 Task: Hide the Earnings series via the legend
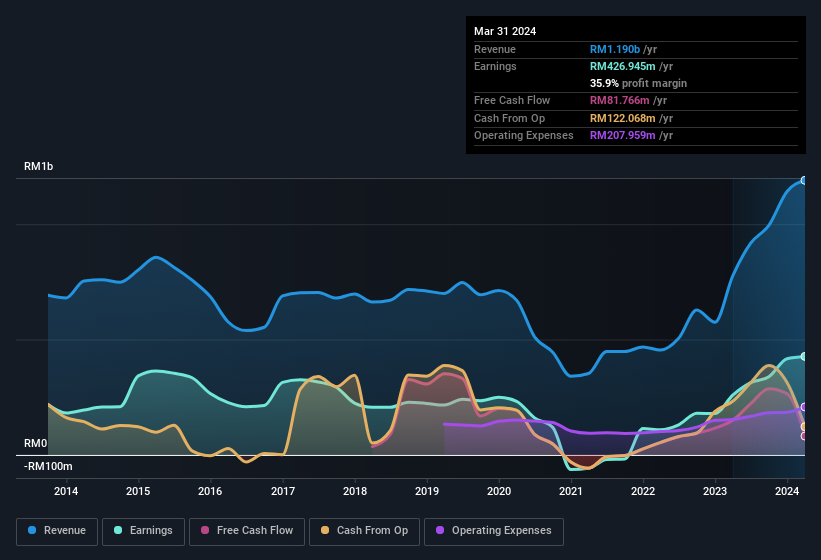click(x=144, y=531)
